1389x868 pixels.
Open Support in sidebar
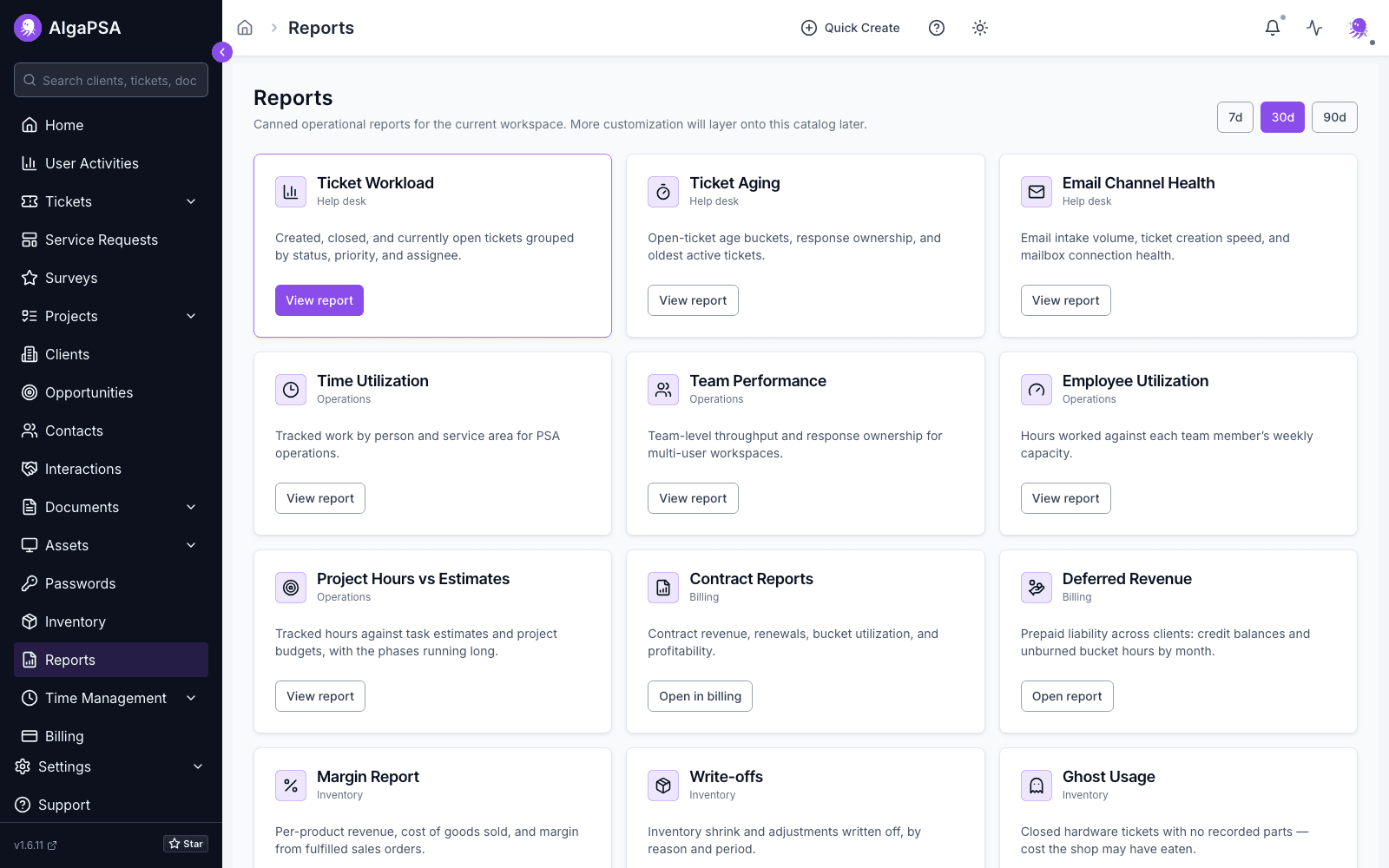coord(111,805)
